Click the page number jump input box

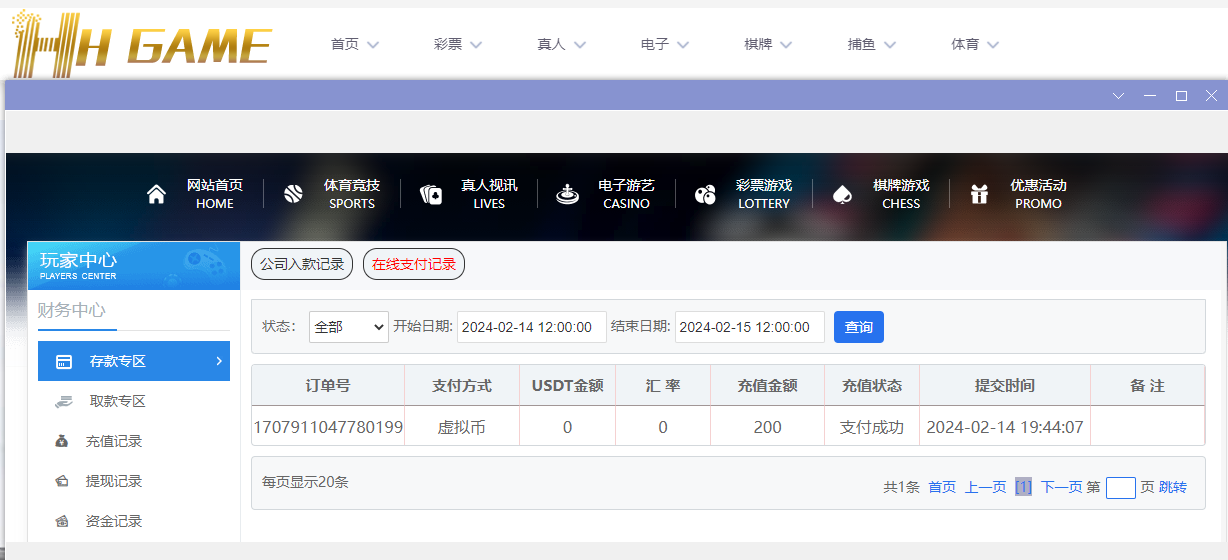point(1121,487)
